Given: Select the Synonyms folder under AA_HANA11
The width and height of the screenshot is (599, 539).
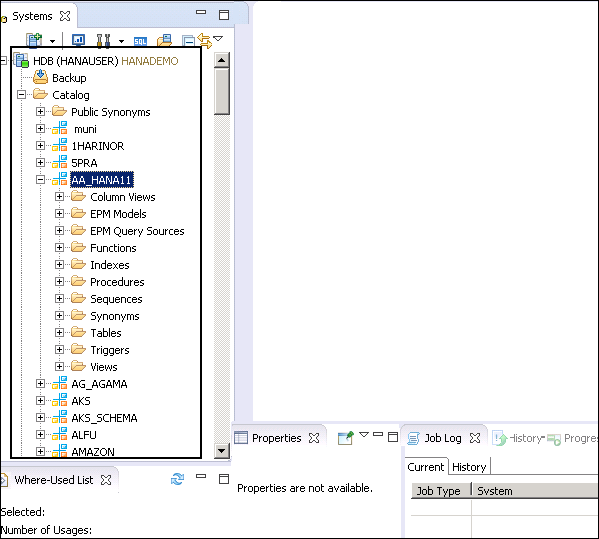Looking at the screenshot, I should point(115,316).
